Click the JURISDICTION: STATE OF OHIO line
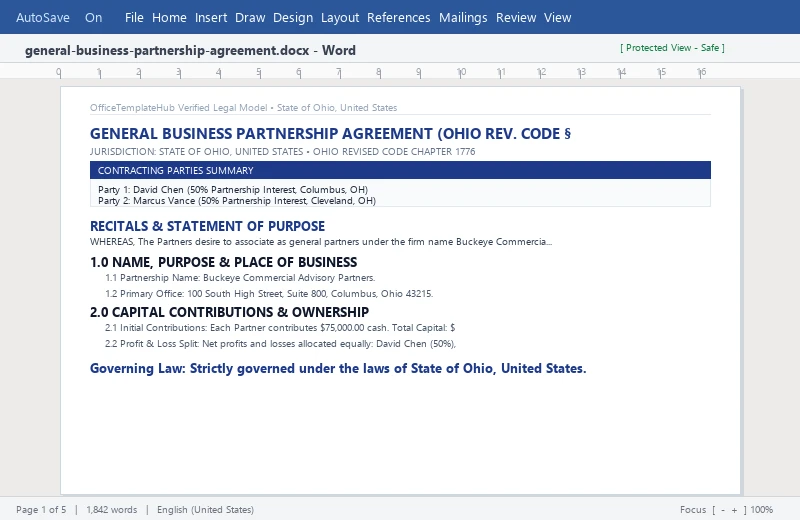 [x=283, y=152]
